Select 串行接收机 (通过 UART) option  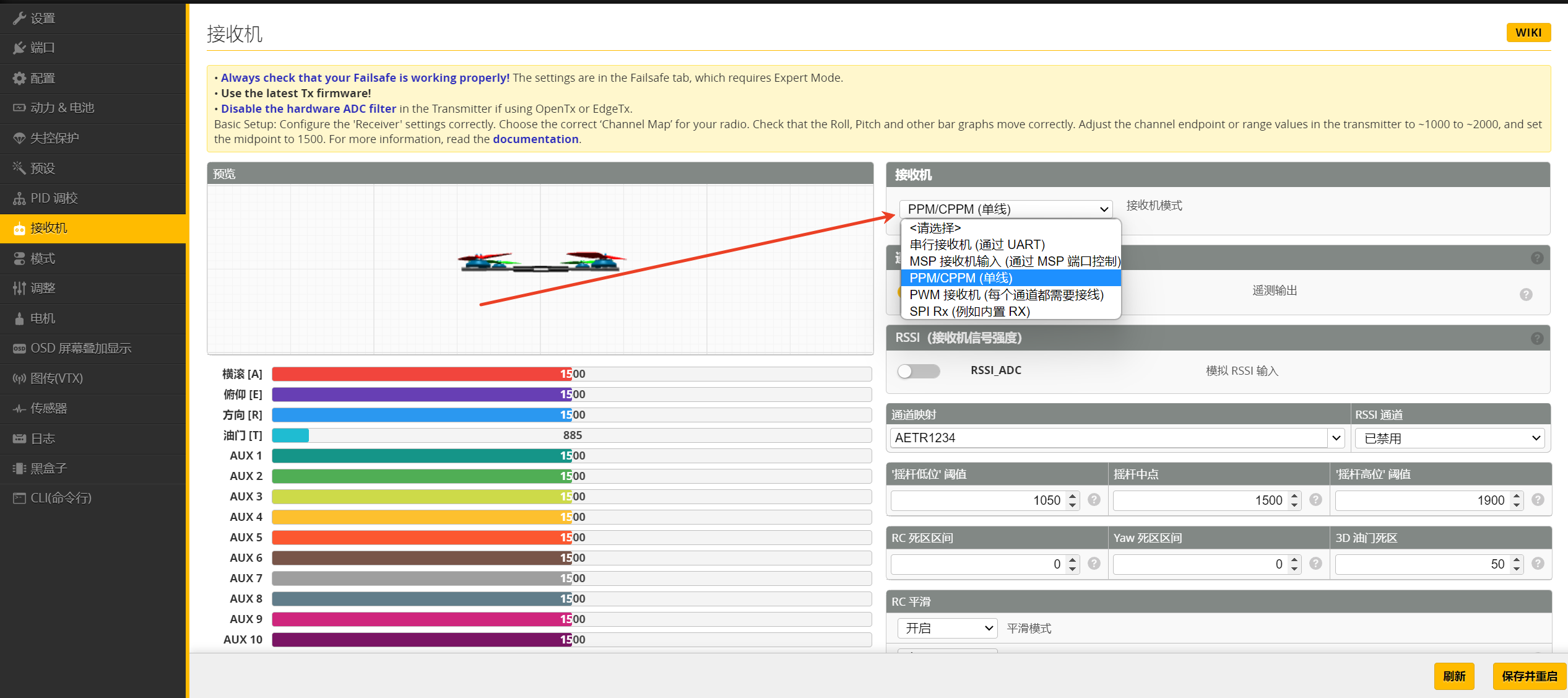pyautogui.click(x=977, y=245)
